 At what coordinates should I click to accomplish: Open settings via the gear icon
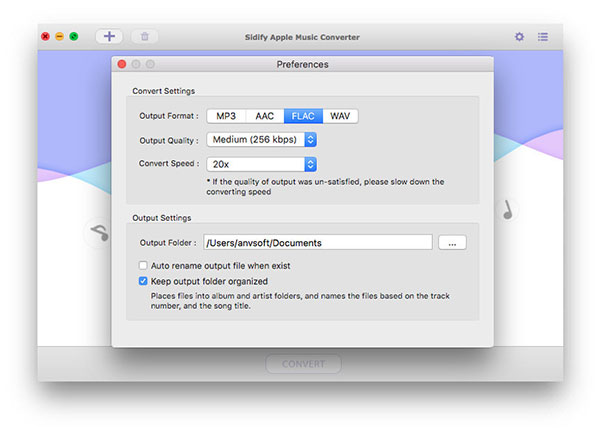(x=519, y=37)
